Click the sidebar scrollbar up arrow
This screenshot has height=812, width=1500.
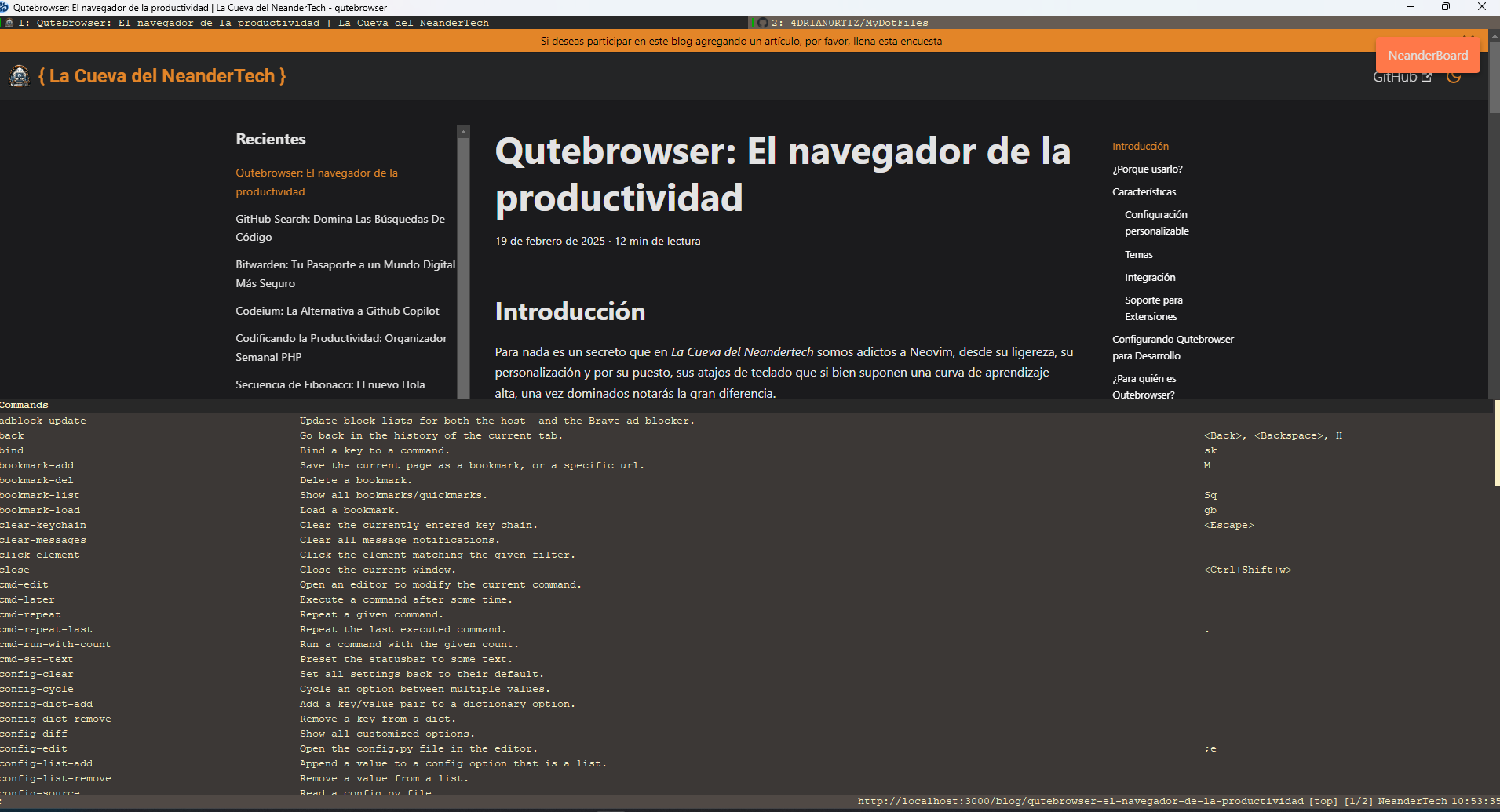(x=463, y=131)
